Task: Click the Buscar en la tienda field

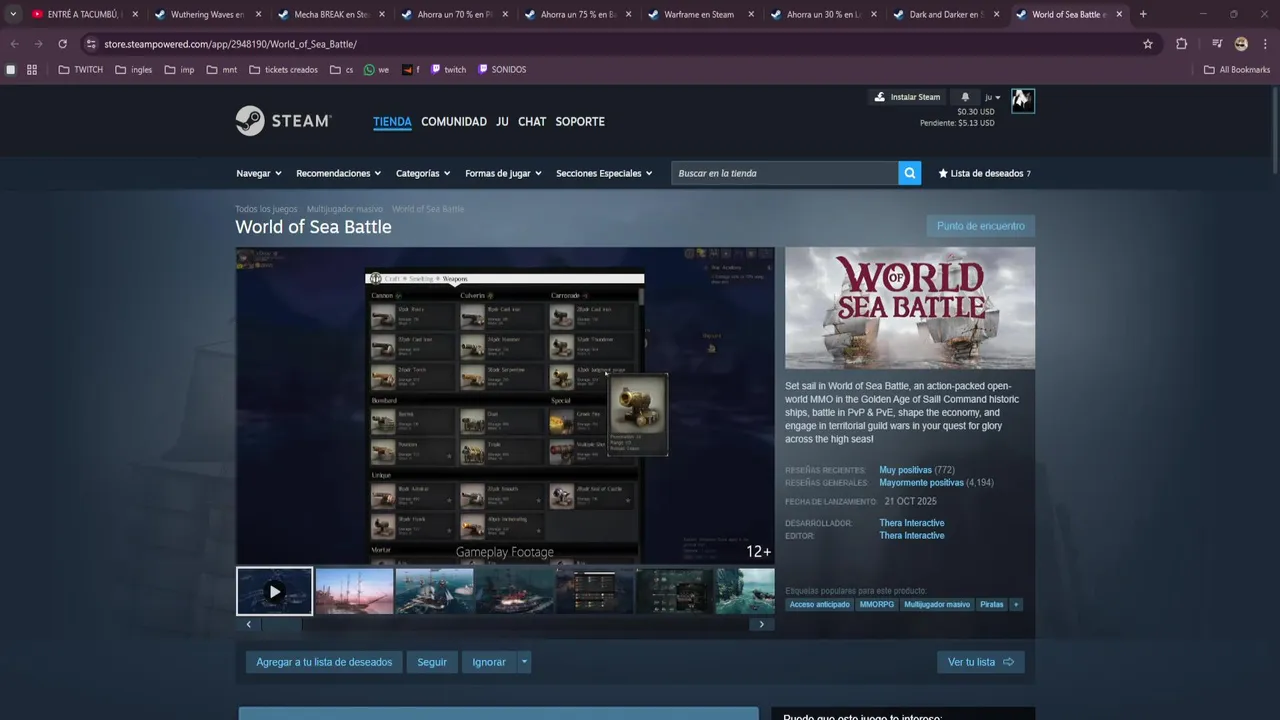Action: pos(785,173)
